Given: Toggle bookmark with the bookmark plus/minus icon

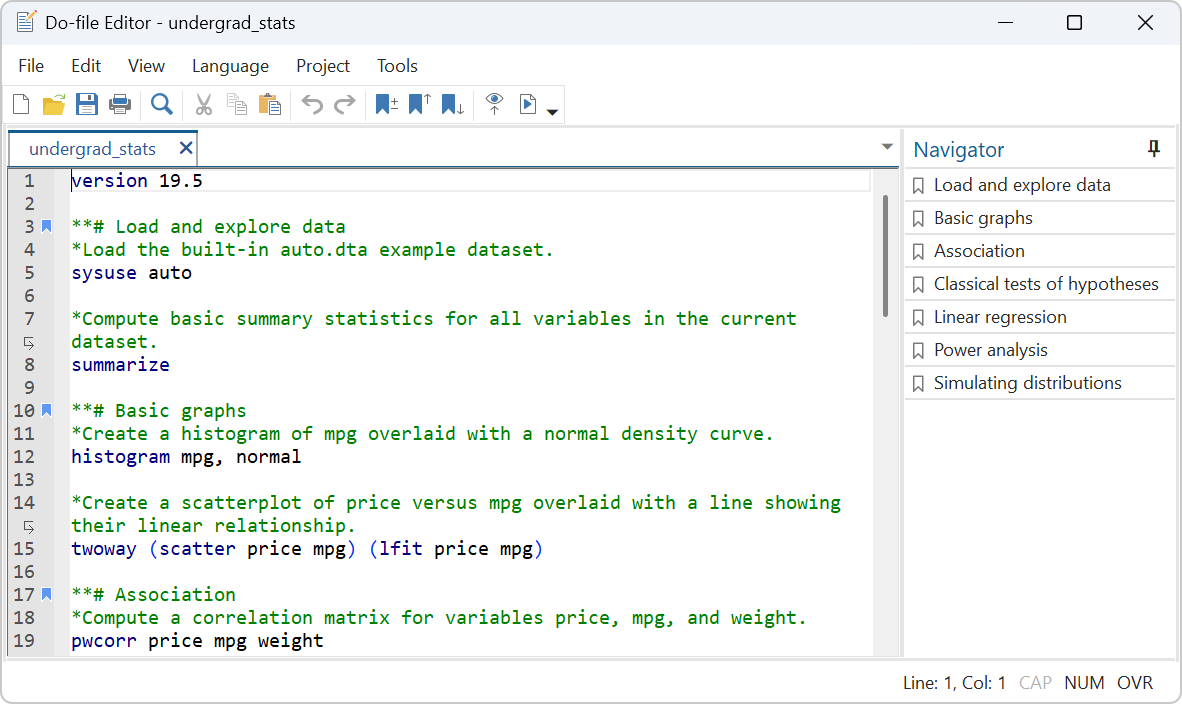Looking at the screenshot, I should (x=386, y=104).
